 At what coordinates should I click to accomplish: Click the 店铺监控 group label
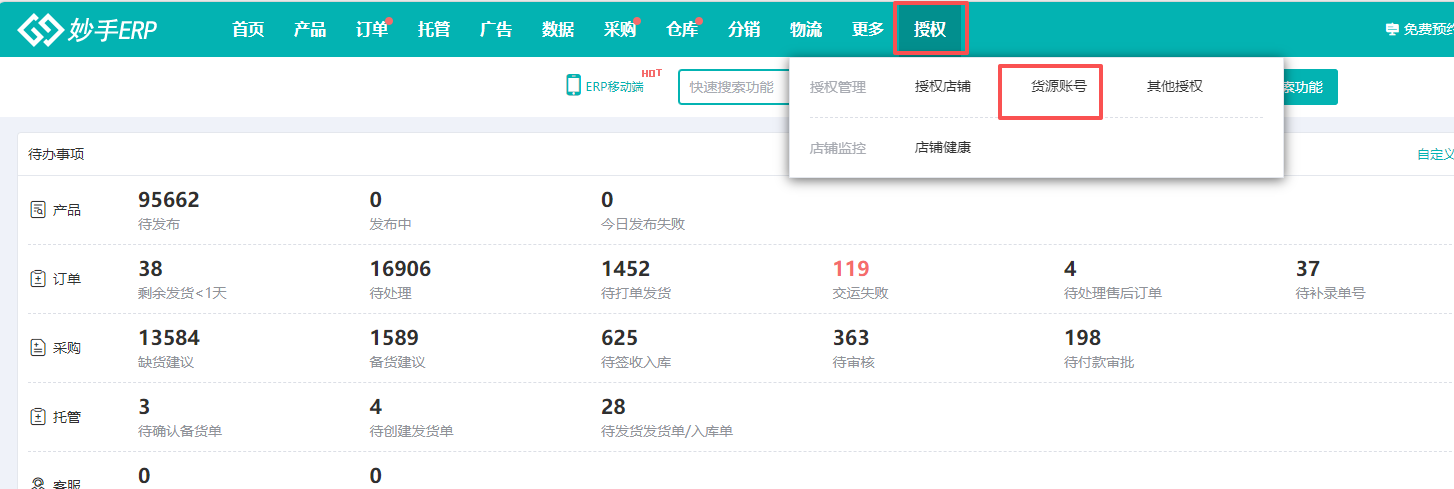click(838, 148)
